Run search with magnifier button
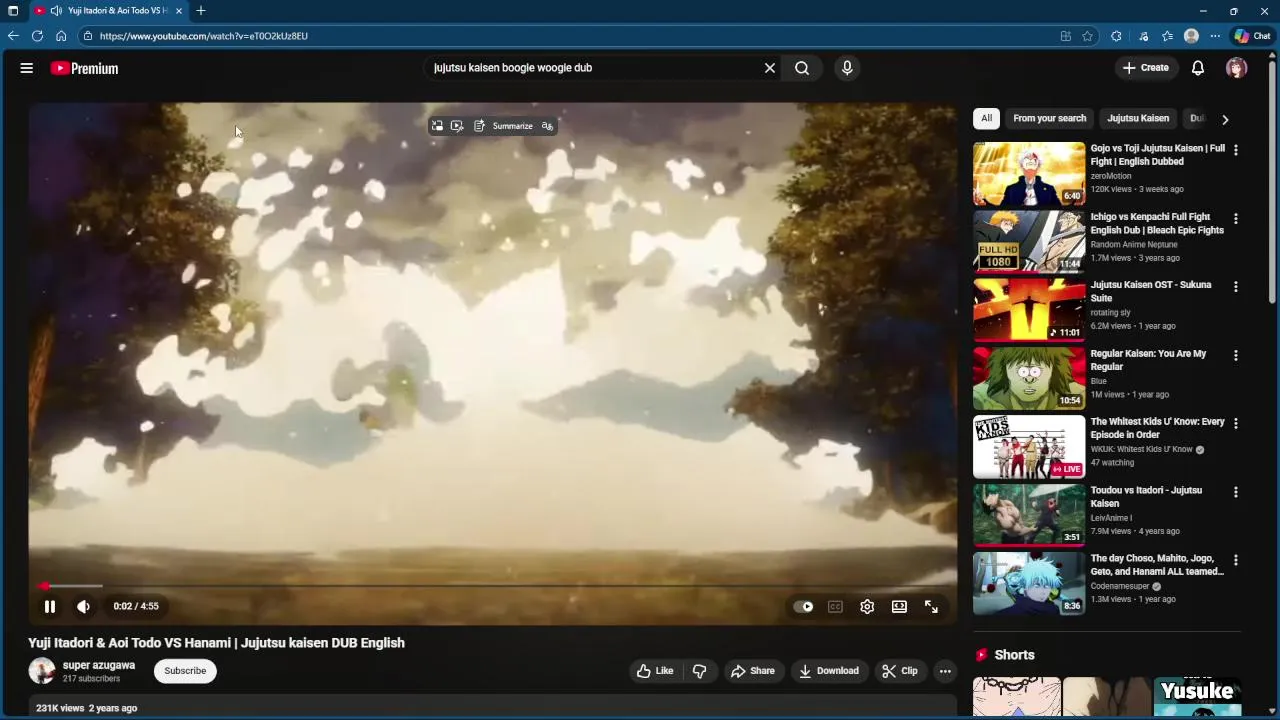The width and height of the screenshot is (1280, 720). click(x=802, y=68)
